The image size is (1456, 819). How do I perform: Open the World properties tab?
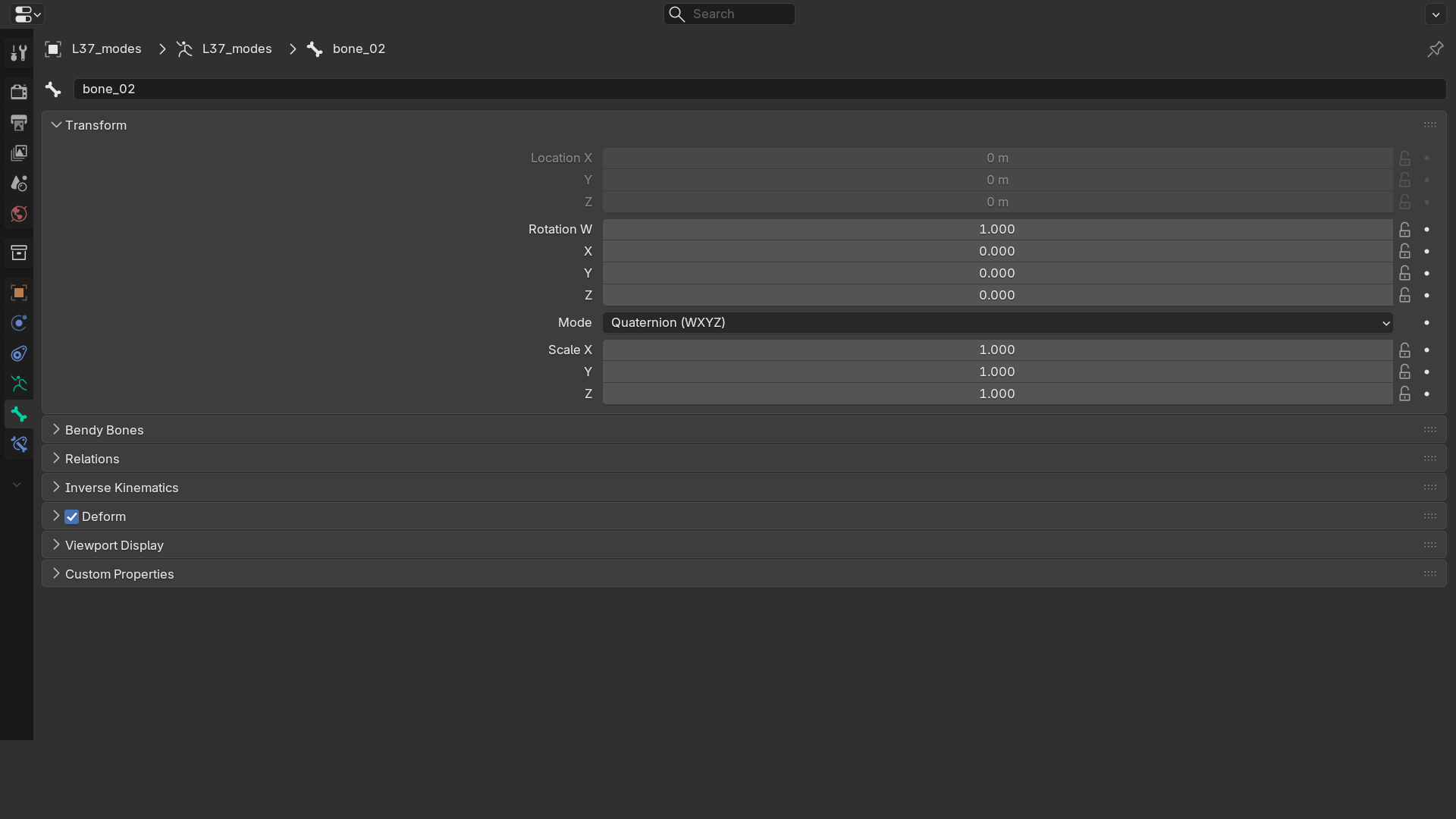pyautogui.click(x=18, y=213)
